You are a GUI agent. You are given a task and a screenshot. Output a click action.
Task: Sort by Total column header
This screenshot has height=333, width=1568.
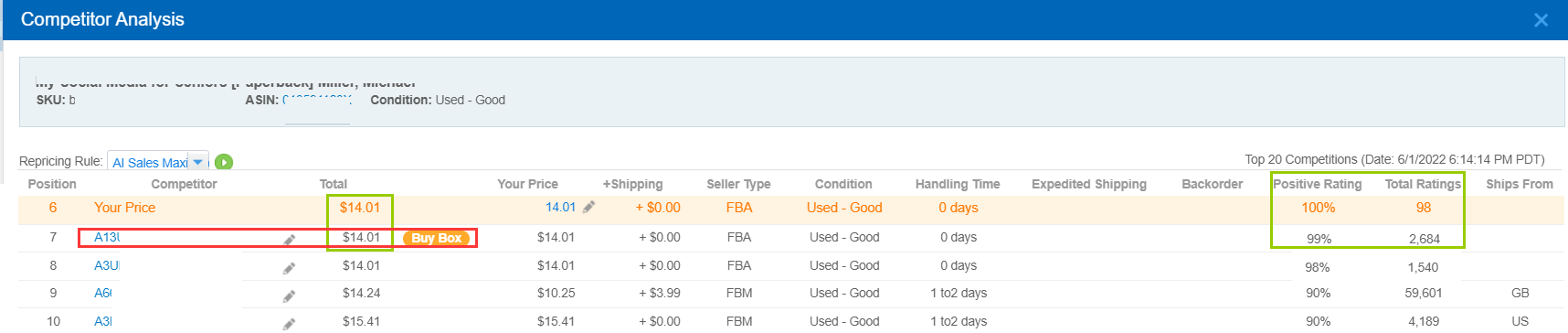pyautogui.click(x=334, y=184)
